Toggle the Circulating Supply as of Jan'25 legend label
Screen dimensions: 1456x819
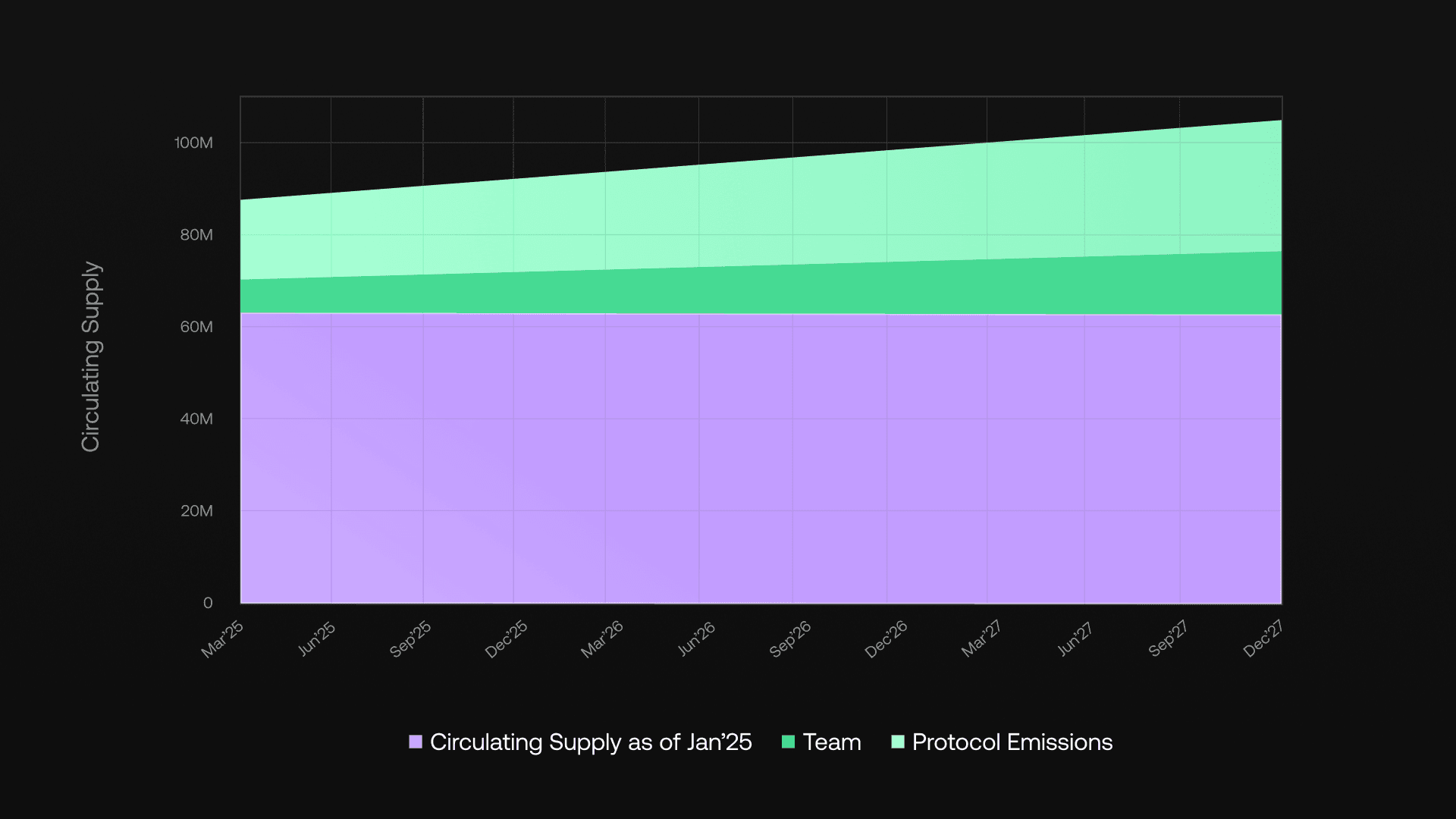click(590, 742)
